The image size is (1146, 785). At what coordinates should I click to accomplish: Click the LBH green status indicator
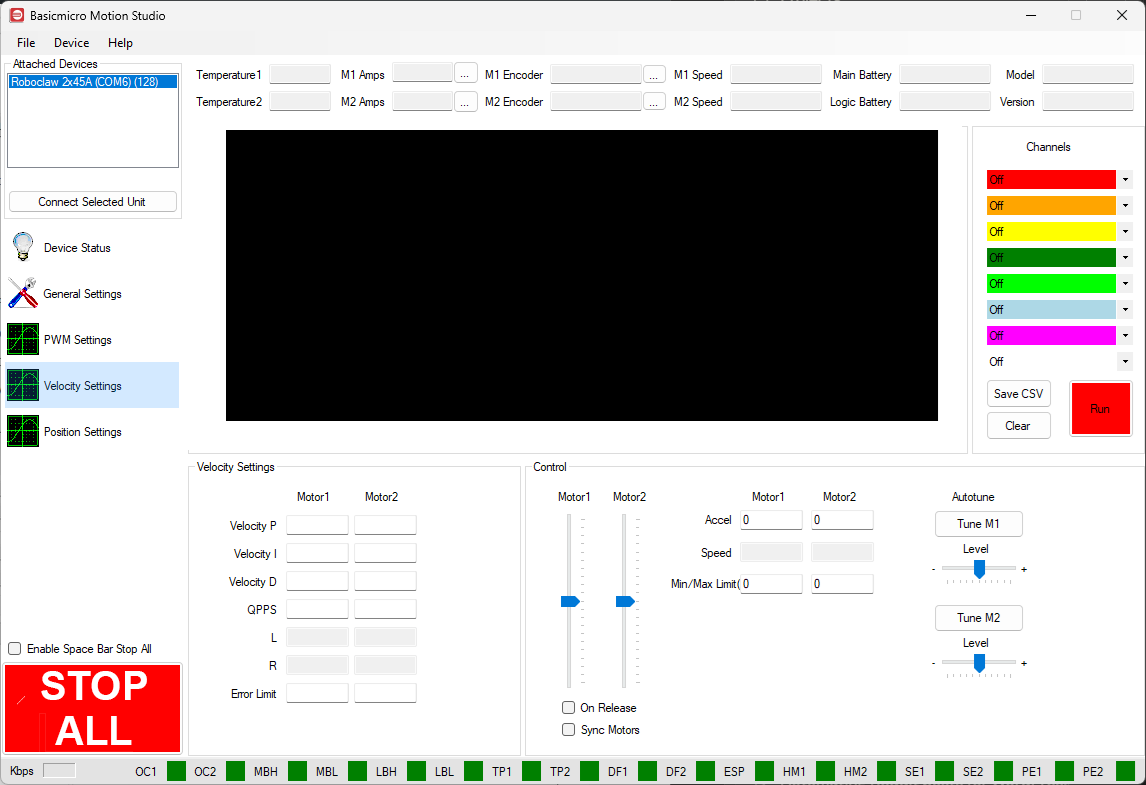tap(416, 771)
